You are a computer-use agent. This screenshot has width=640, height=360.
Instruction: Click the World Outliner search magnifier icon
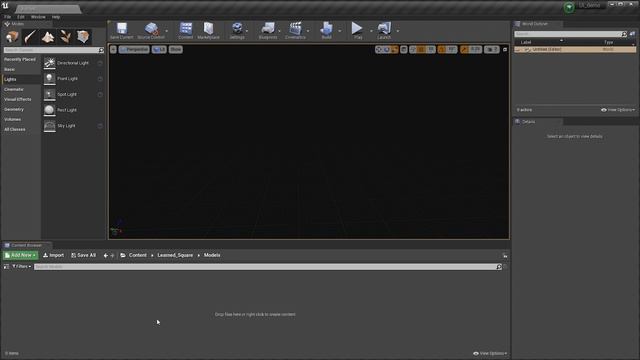624,34
